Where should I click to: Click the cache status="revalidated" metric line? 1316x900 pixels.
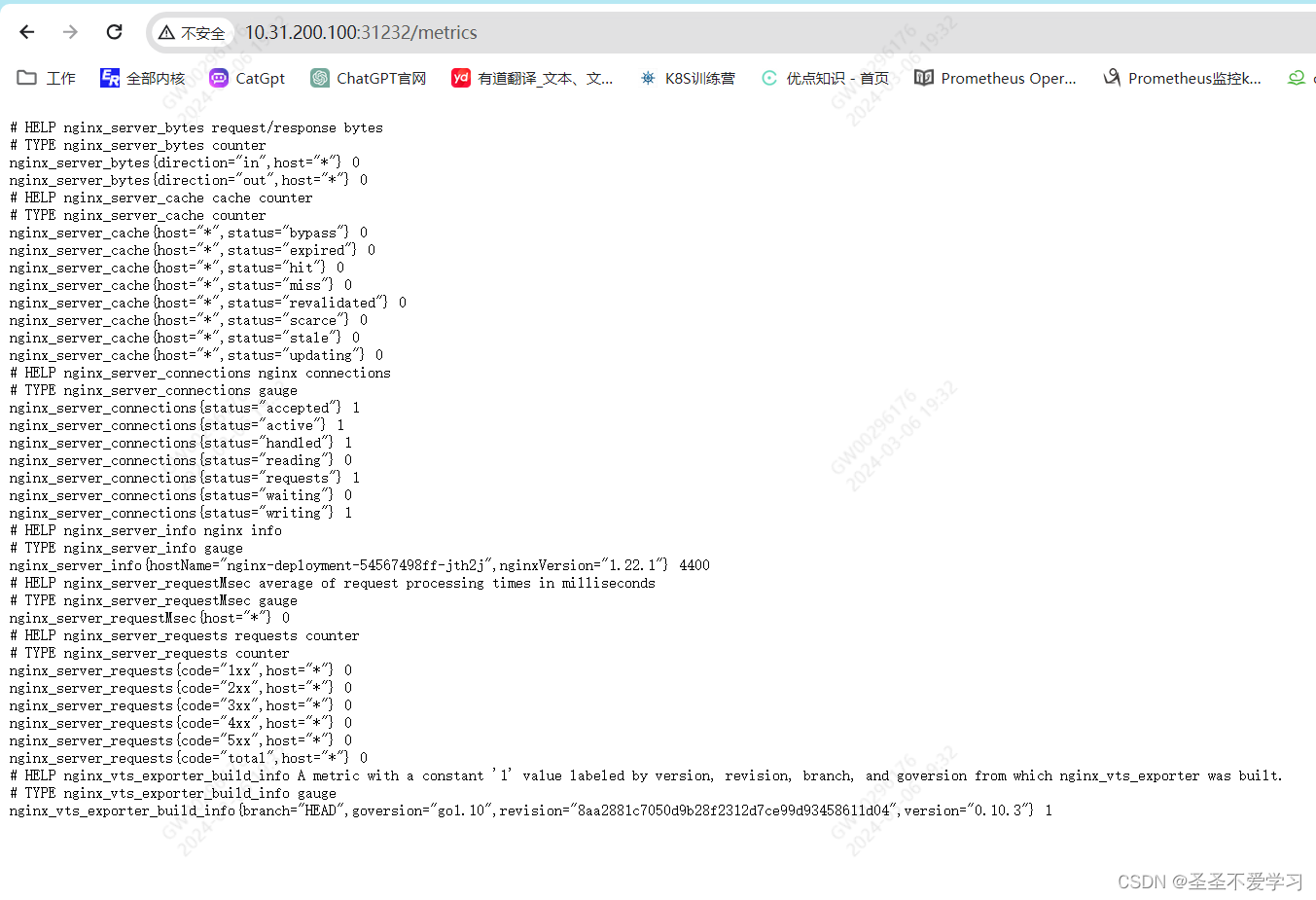(x=208, y=303)
